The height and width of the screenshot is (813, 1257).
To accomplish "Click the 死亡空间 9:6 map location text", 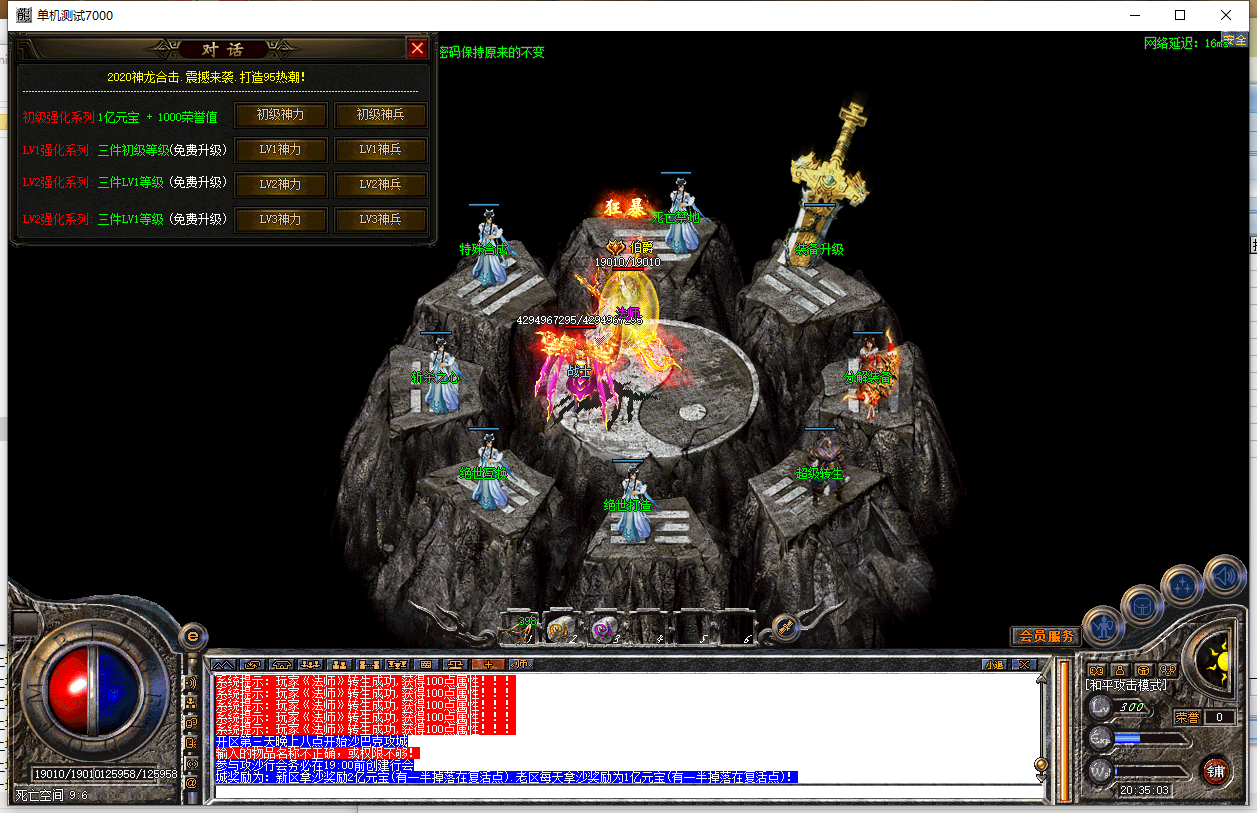I will coord(52,796).
